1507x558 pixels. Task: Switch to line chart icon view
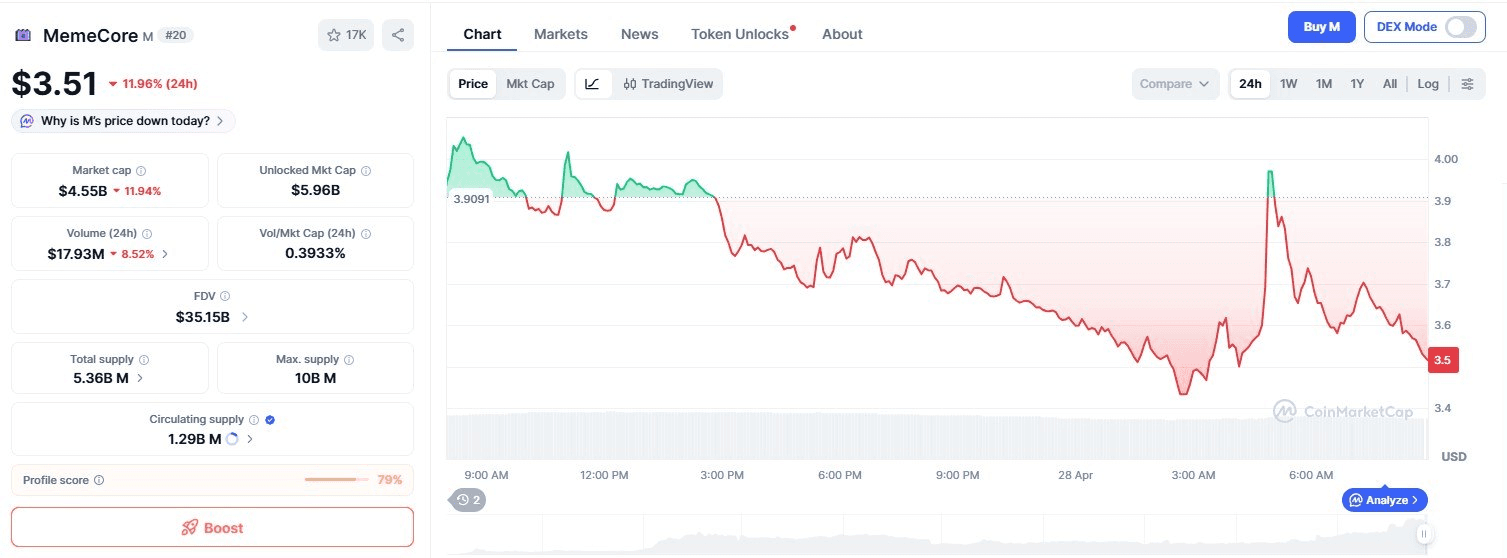pos(592,84)
